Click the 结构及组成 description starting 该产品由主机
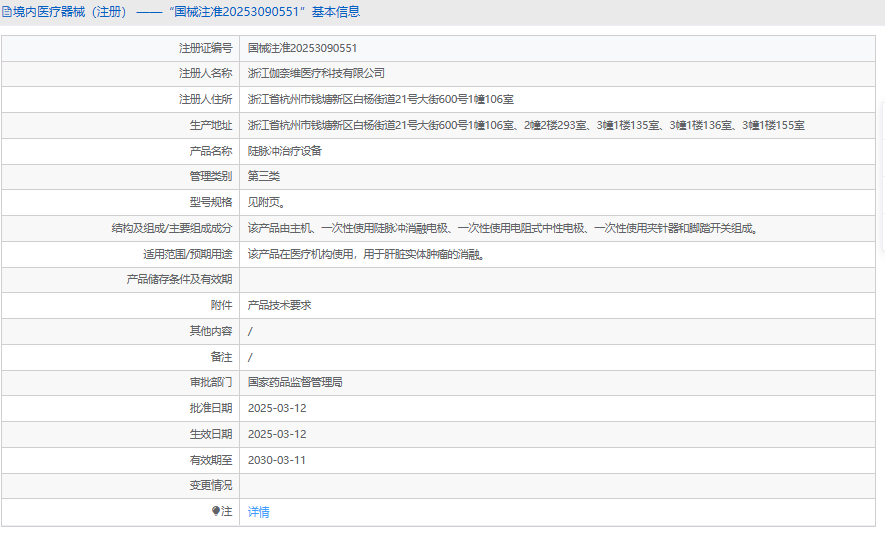This screenshot has height=536, width=885. (503, 229)
